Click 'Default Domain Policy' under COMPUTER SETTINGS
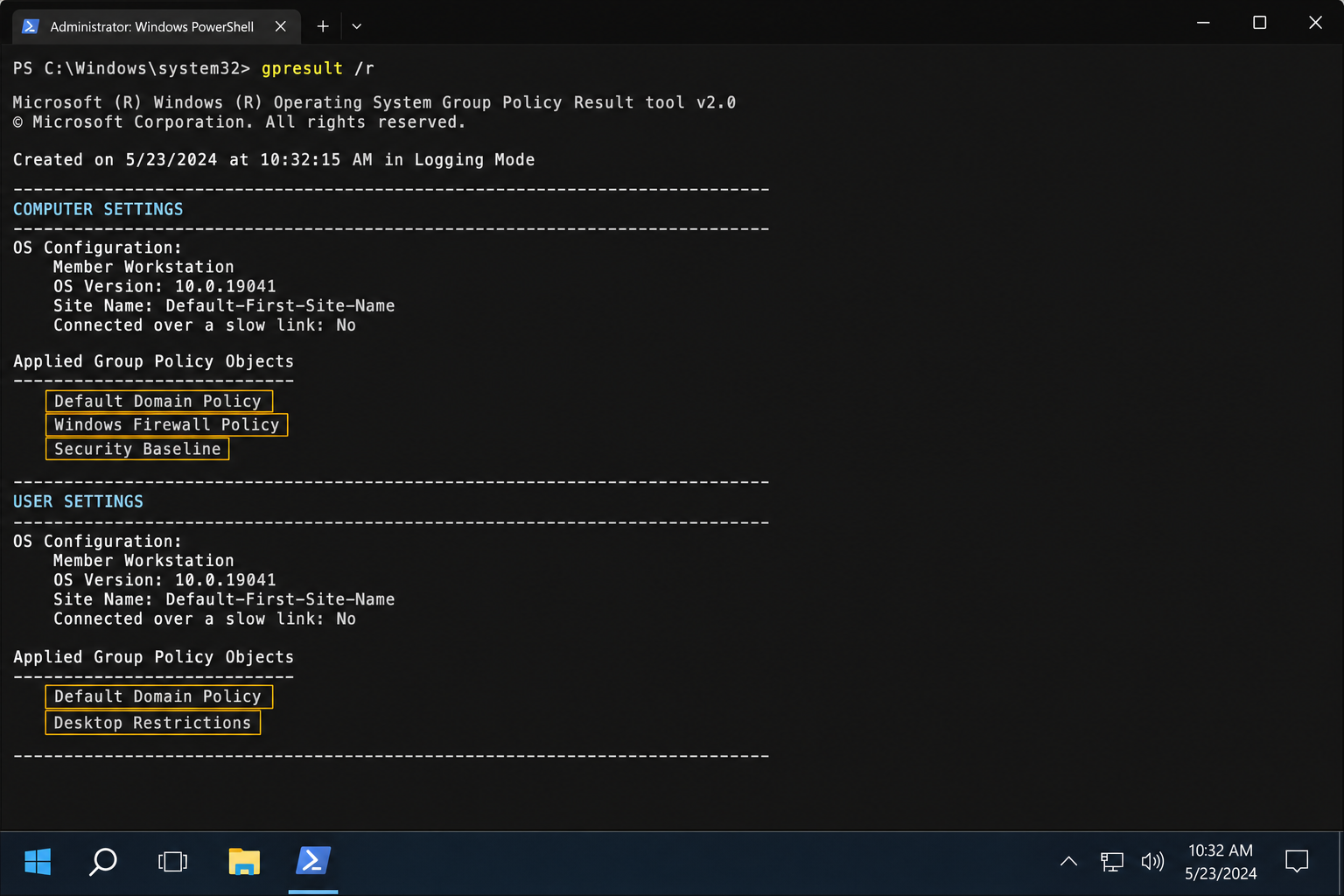Image resolution: width=1344 pixels, height=896 pixels. click(x=158, y=401)
